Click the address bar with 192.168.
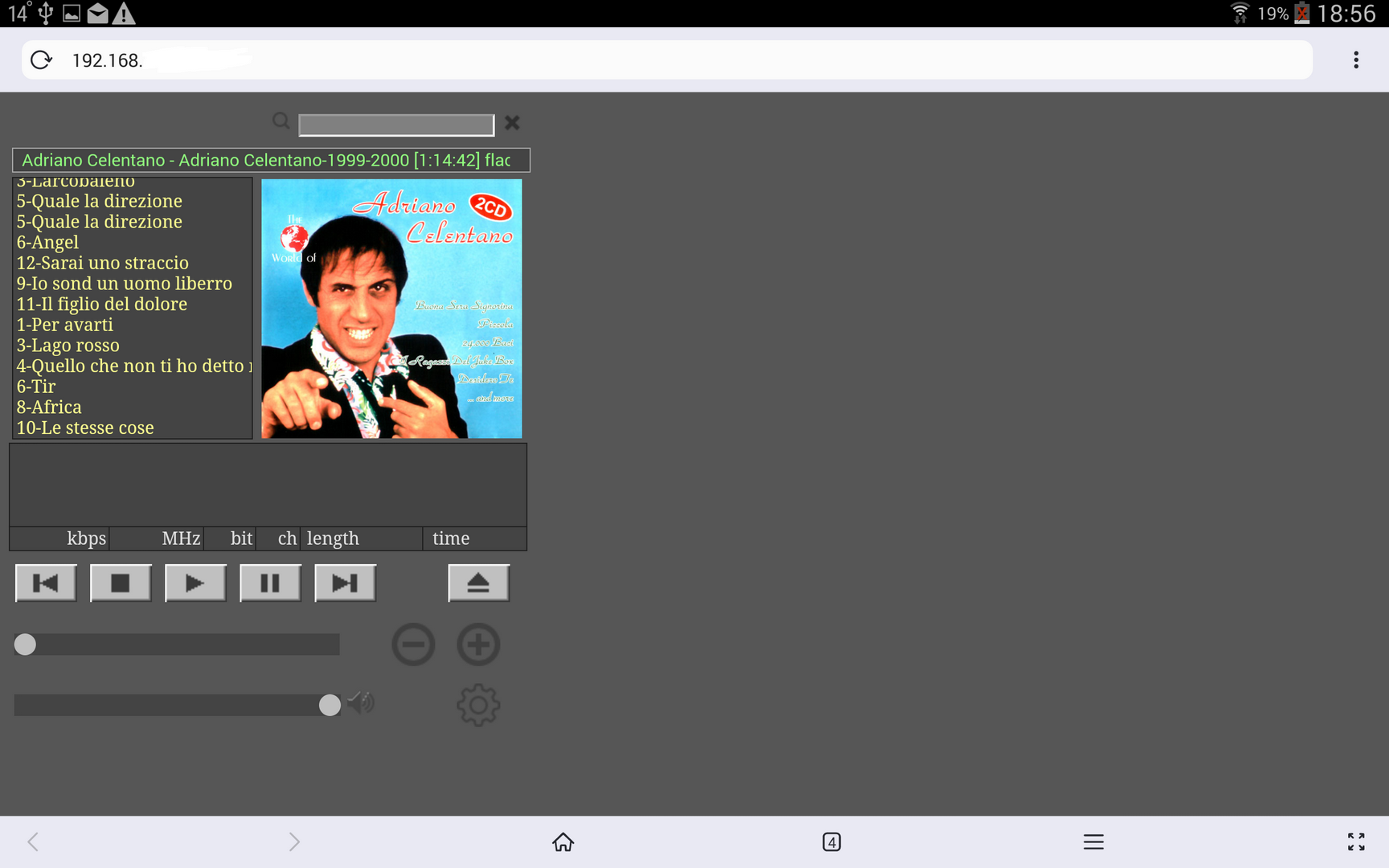This screenshot has height=868, width=1389. click(667, 60)
